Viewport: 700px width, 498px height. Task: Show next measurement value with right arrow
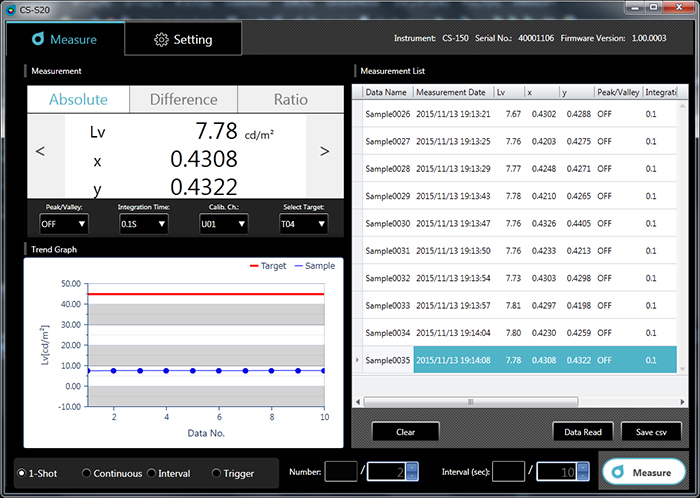[x=325, y=151]
